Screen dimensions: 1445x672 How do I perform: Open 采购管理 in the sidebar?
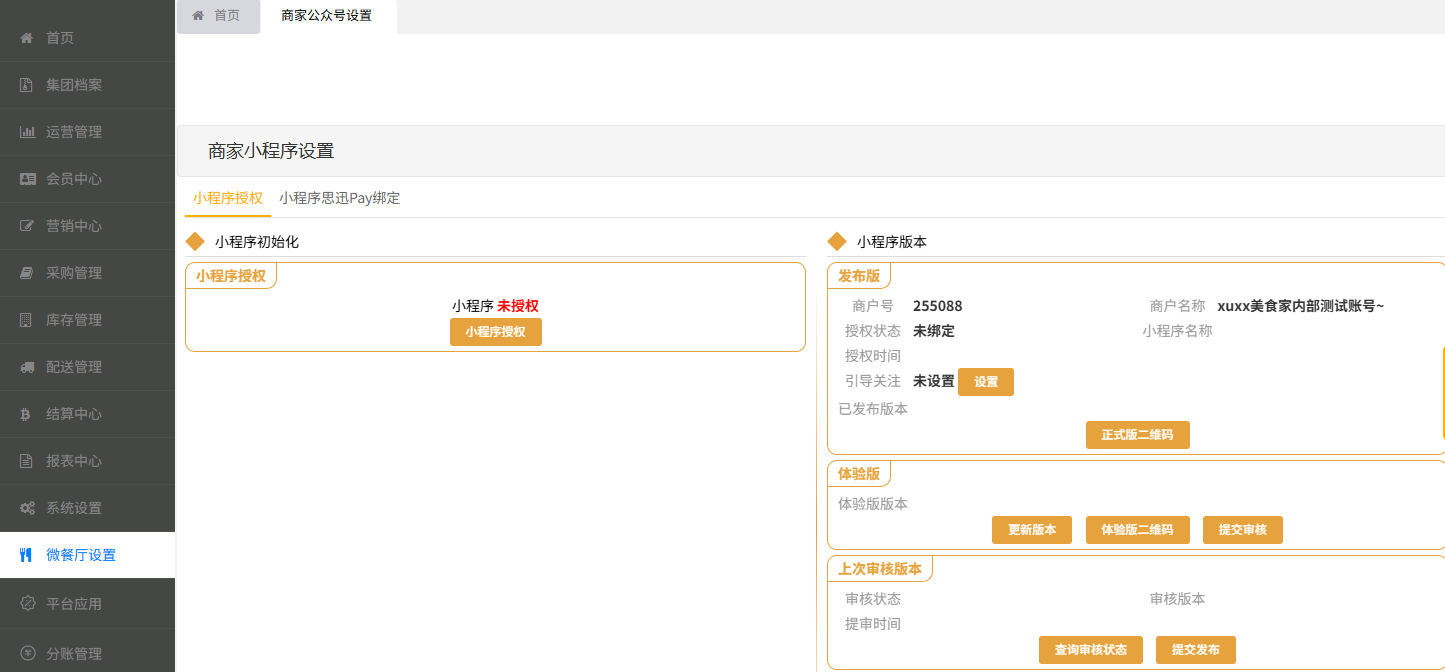tap(74, 273)
